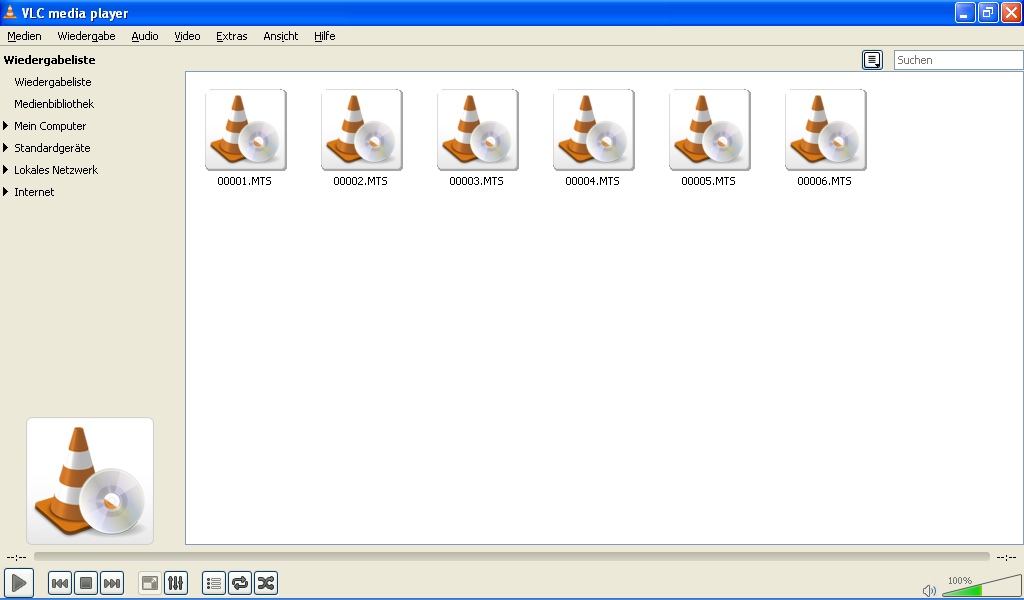Image resolution: width=1024 pixels, height=600 pixels.
Task: Select the 00004.MTS cone thumbnail
Action: [x=594, y=130]
